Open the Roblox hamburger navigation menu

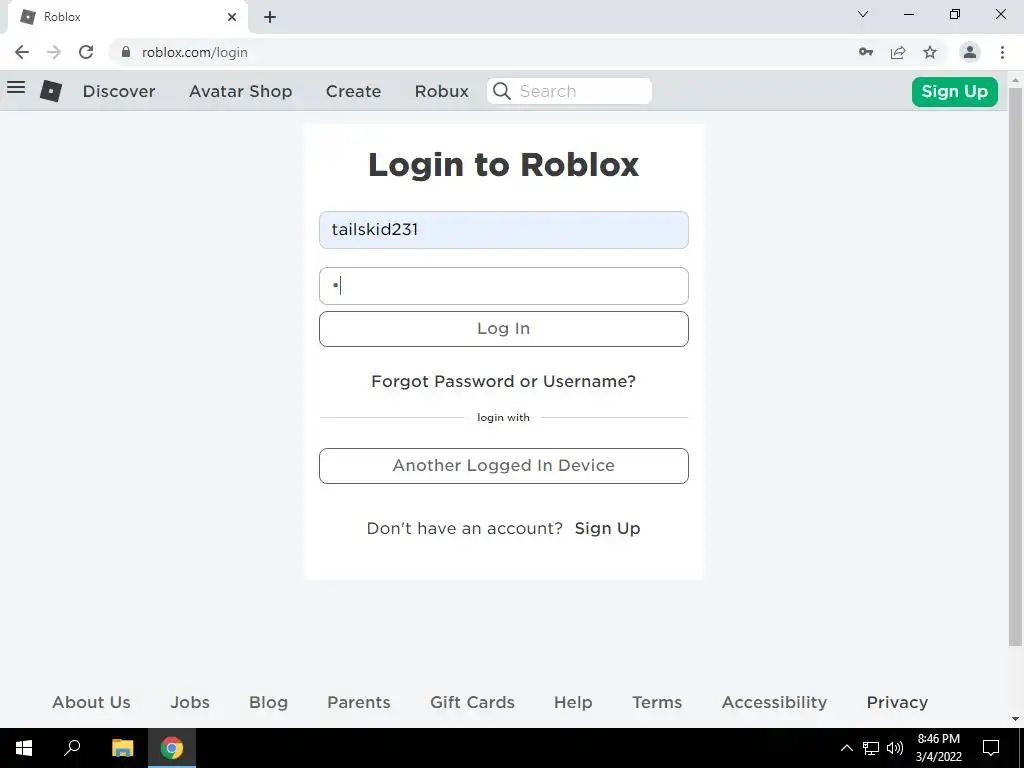point(16,88)
